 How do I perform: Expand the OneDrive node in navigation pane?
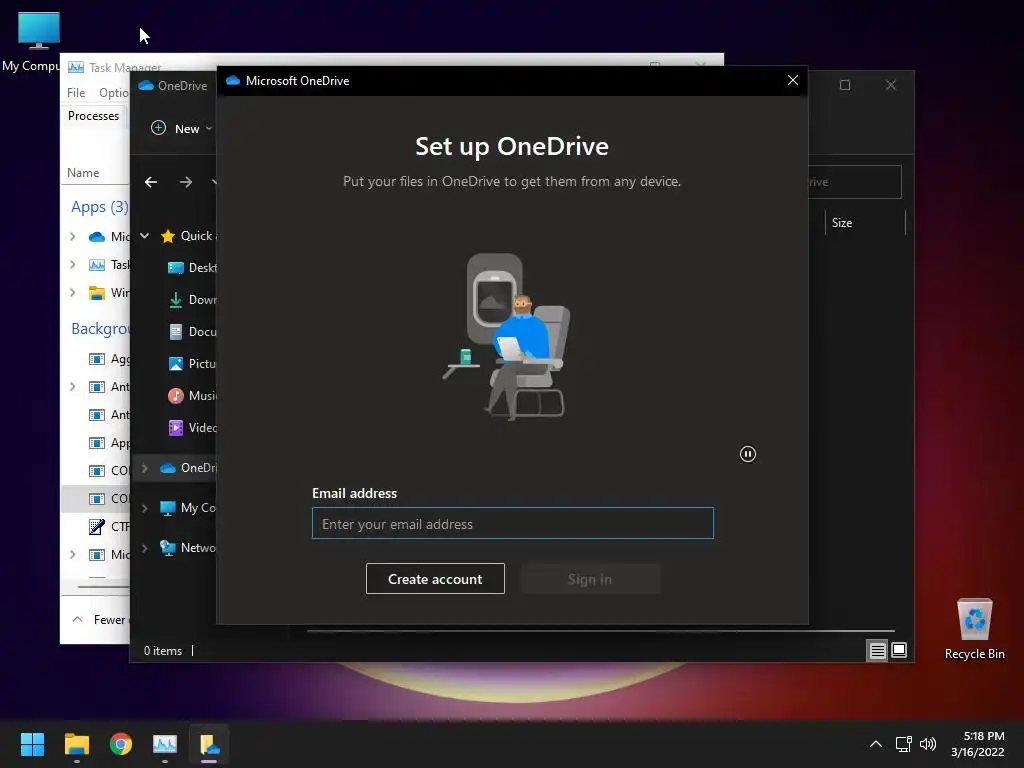point(144,468)
